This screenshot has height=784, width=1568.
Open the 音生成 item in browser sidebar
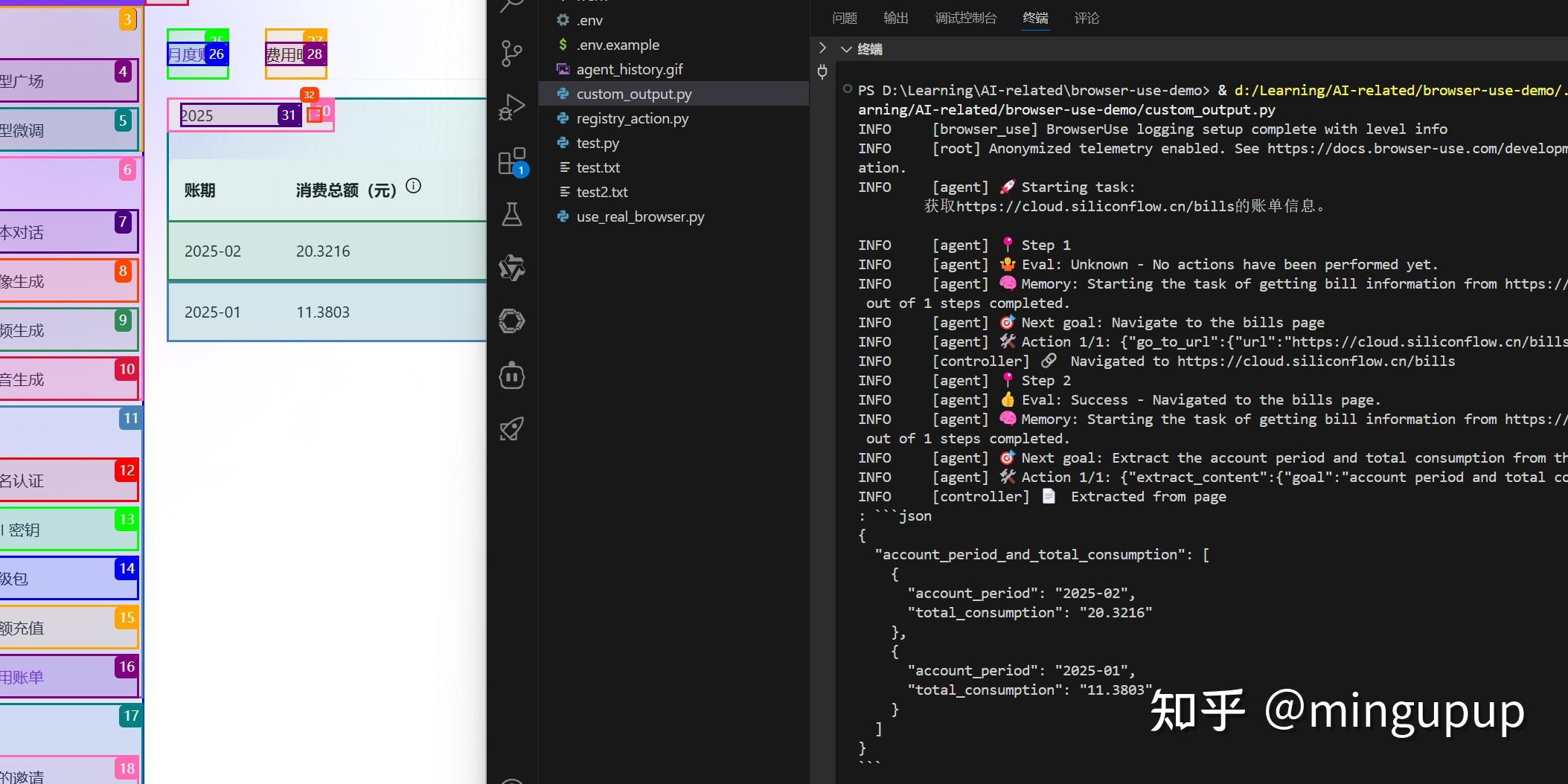pos(68,379)
